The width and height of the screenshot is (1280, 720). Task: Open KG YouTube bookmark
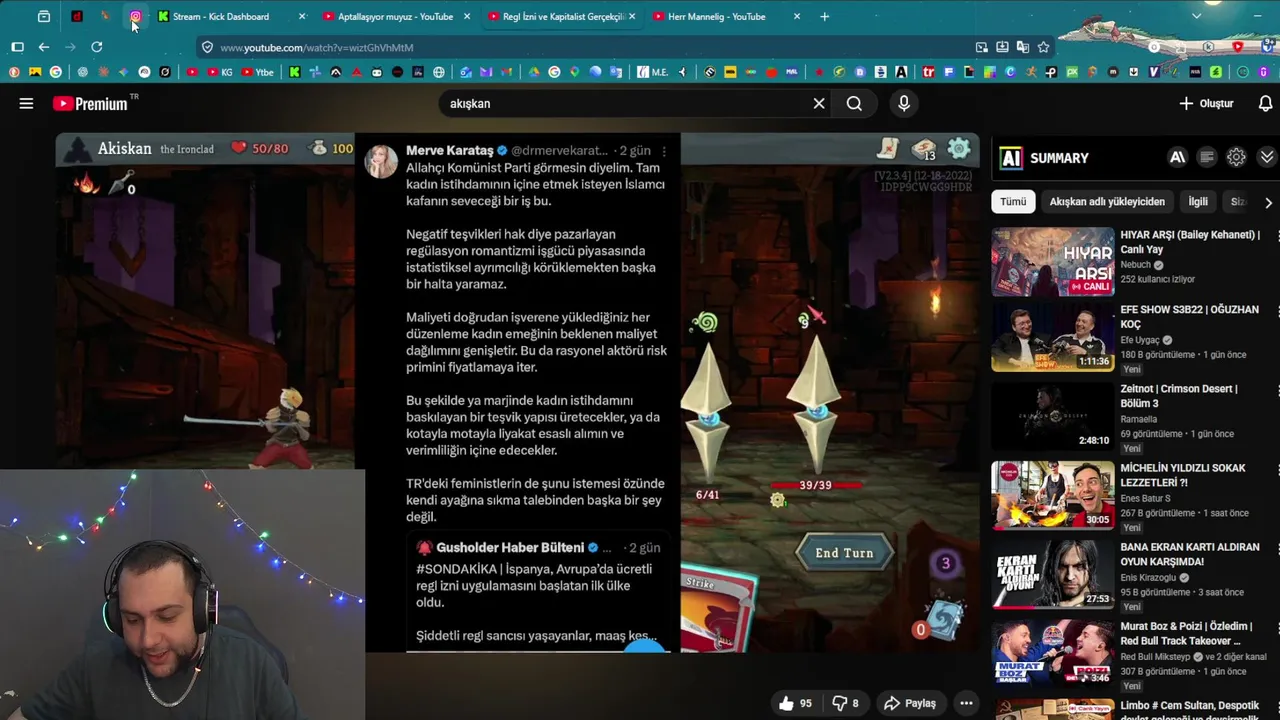220,72
